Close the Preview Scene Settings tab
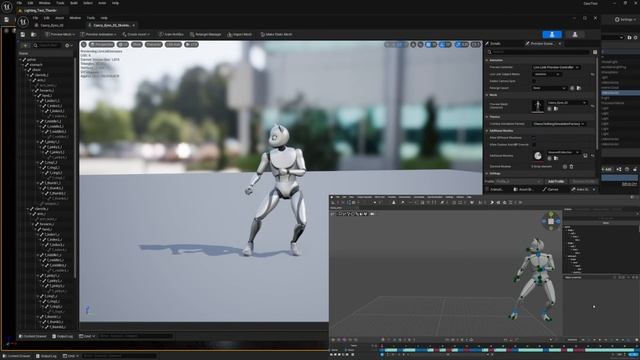The height and width of the screenshot is (360, 640). pos(560,43)
